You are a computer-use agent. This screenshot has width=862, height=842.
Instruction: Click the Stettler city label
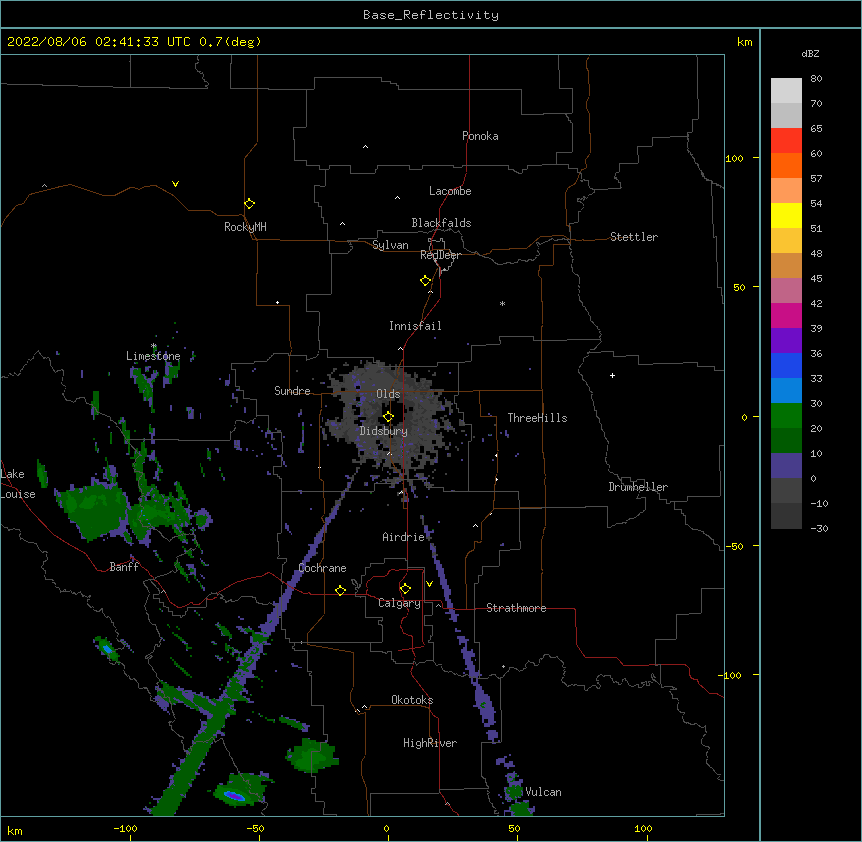634,237
